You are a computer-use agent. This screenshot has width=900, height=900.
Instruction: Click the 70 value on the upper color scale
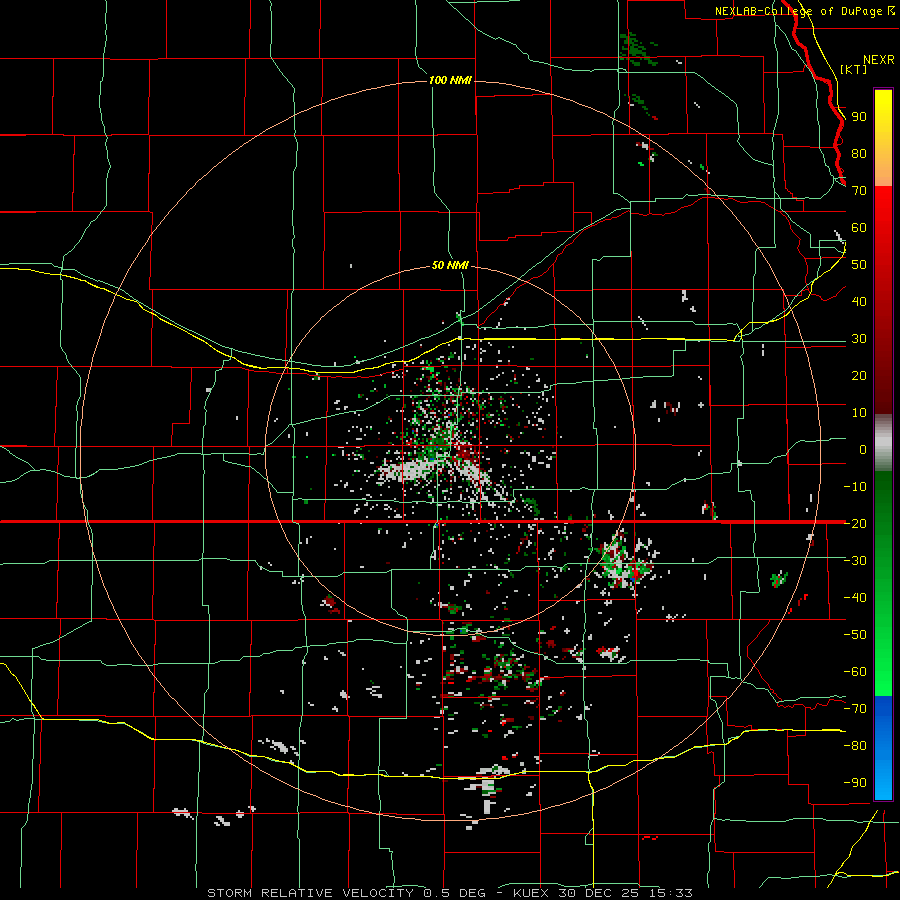[859, 191]
